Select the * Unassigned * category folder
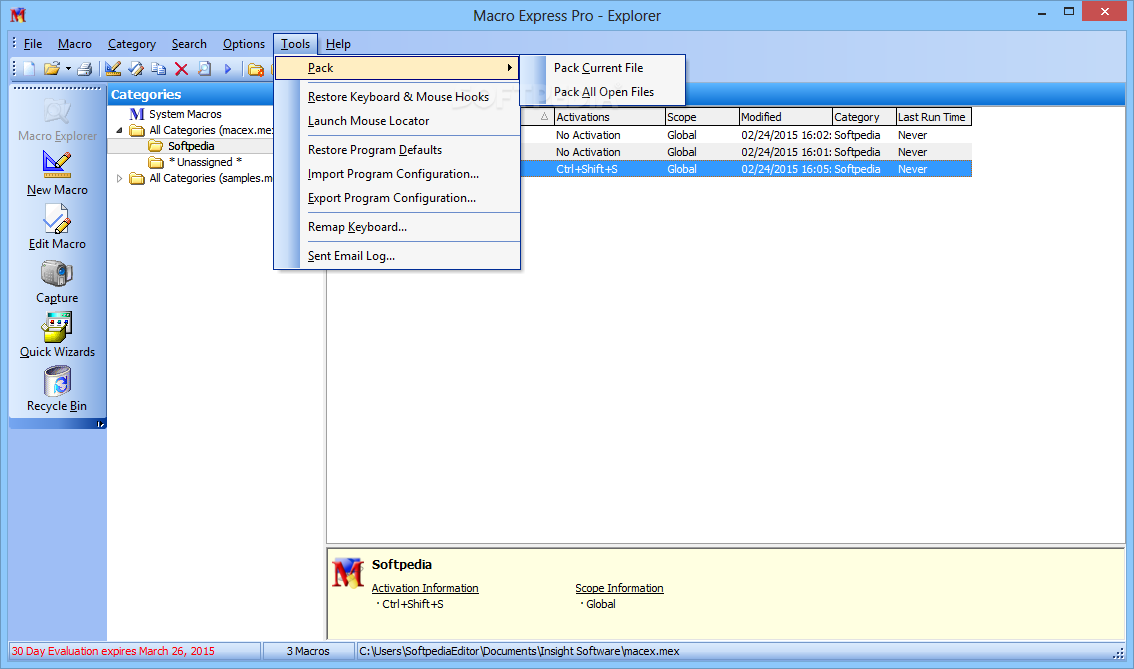The image size is (1134, 669). (x=205, y=162)
